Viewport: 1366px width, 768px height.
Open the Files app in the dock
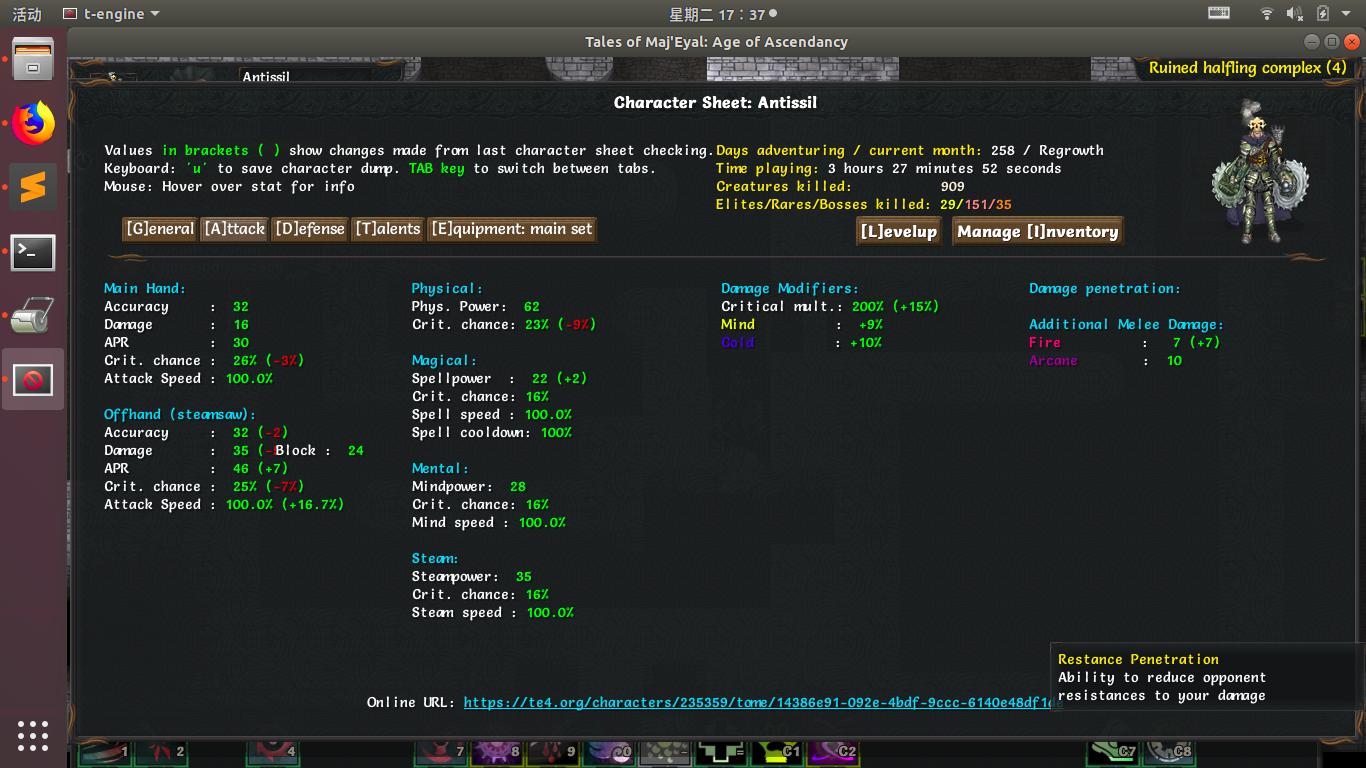33,60
